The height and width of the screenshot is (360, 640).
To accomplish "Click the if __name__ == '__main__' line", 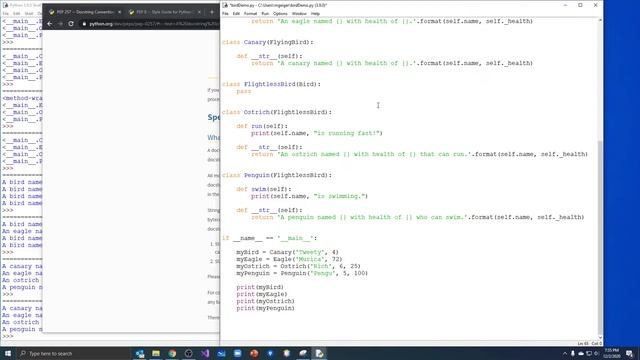I will 269,238.
